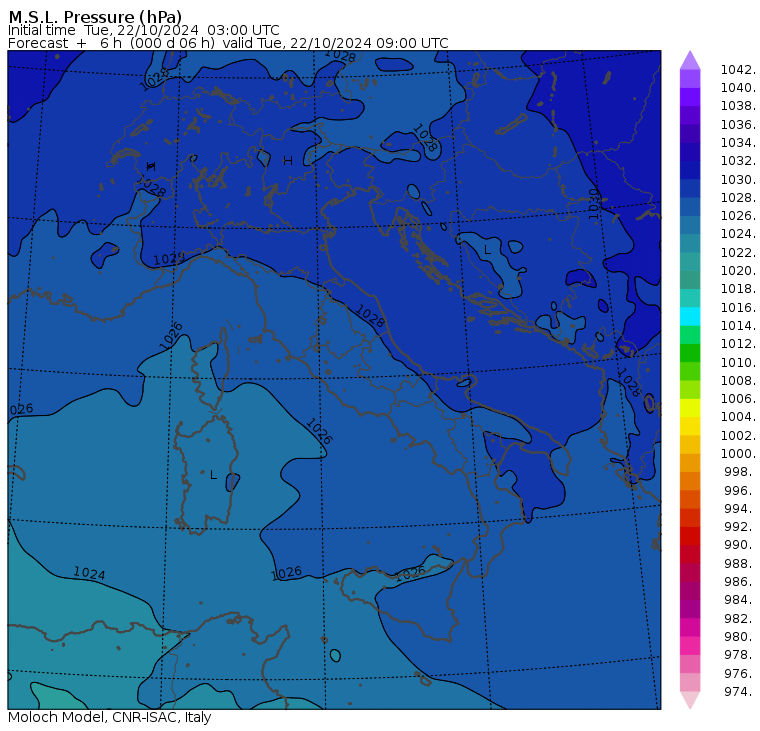The image size is (760, 731).
Task: Click the H high-pressure marker over the eastern Alps
Action: 288,160
